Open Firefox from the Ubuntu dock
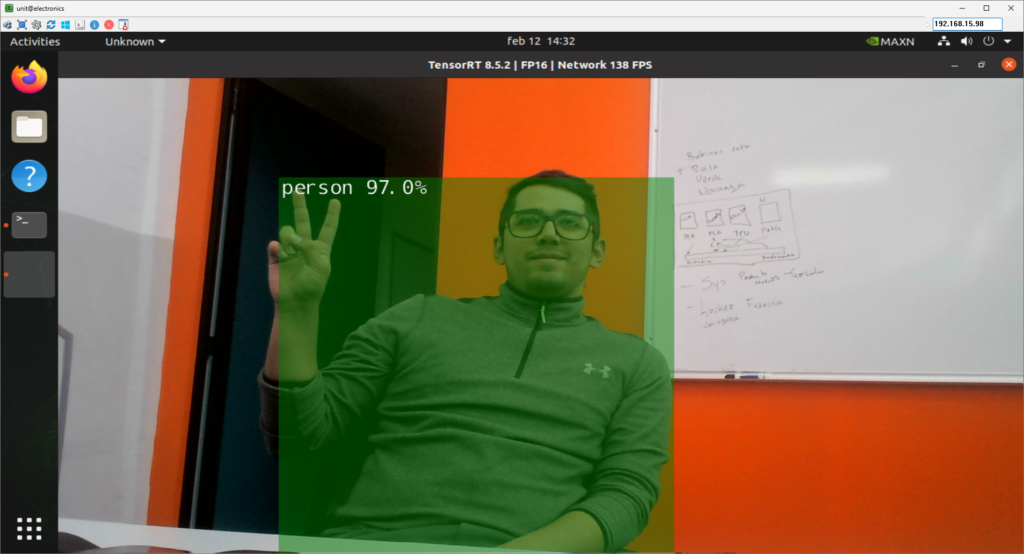Image resolution: width=1024 pixels, height=554 pixels. pos(29,77)
